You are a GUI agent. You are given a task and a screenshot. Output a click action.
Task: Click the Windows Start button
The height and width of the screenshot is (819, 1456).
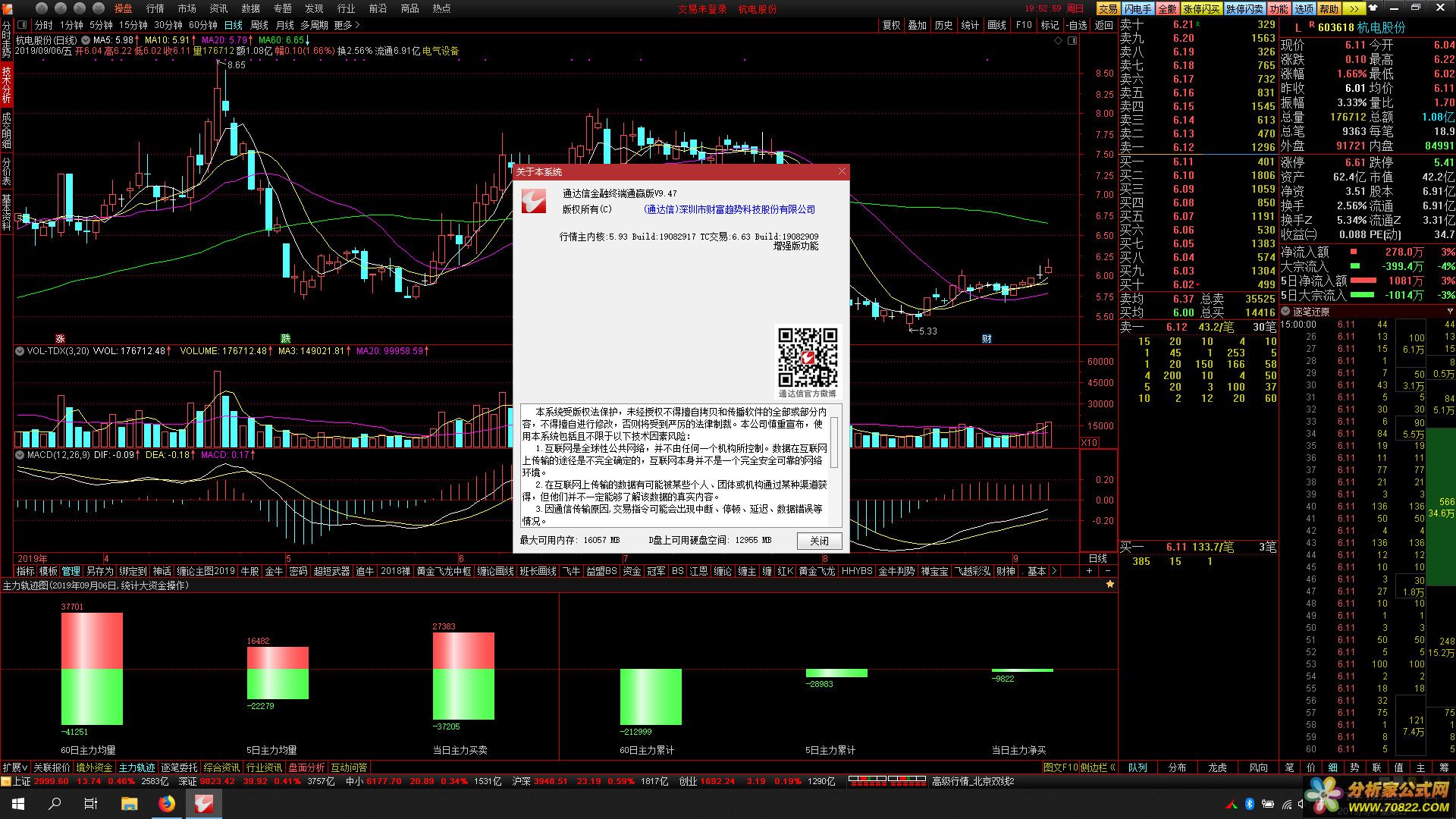point(17,803)
